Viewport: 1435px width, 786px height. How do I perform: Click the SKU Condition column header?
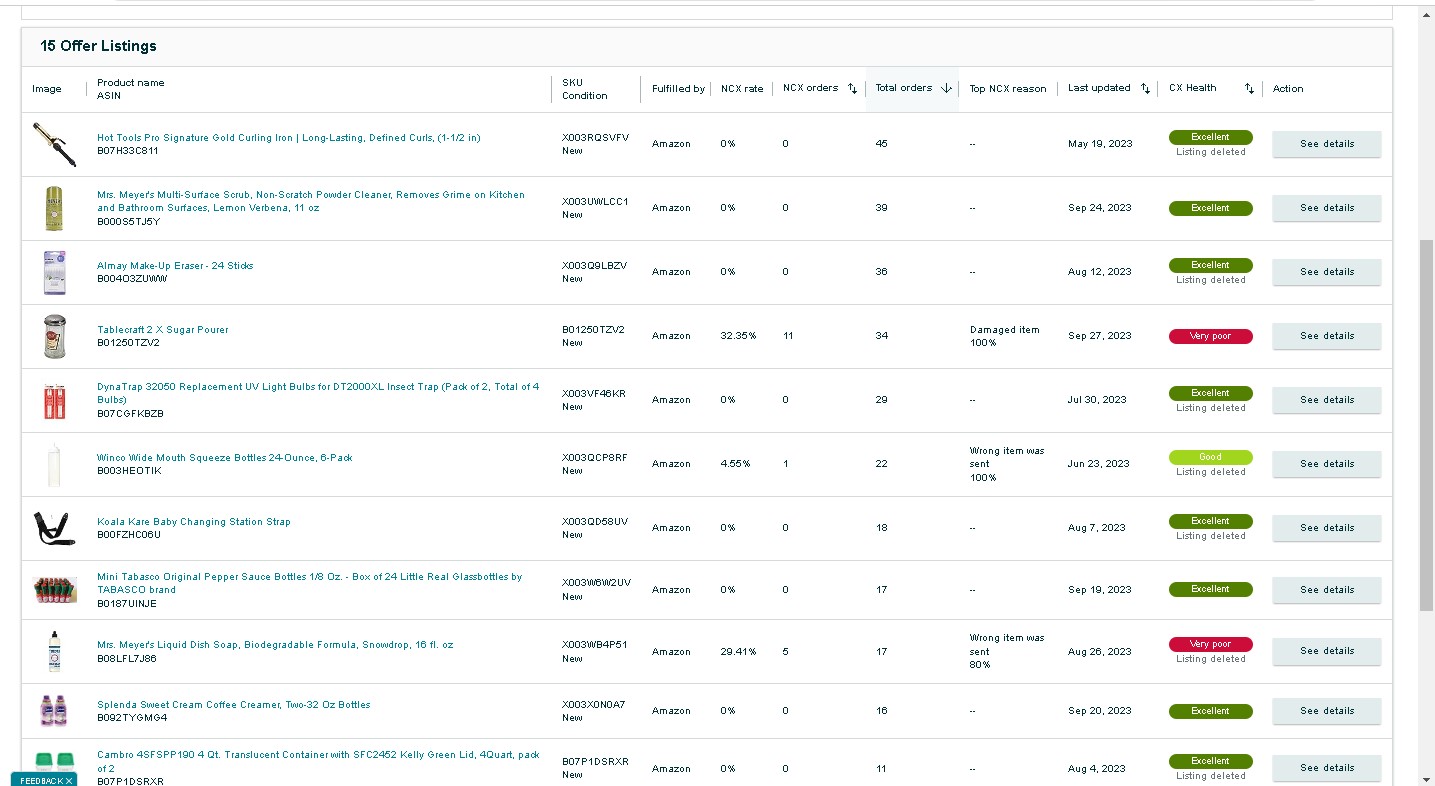click(x=585, y=89)
